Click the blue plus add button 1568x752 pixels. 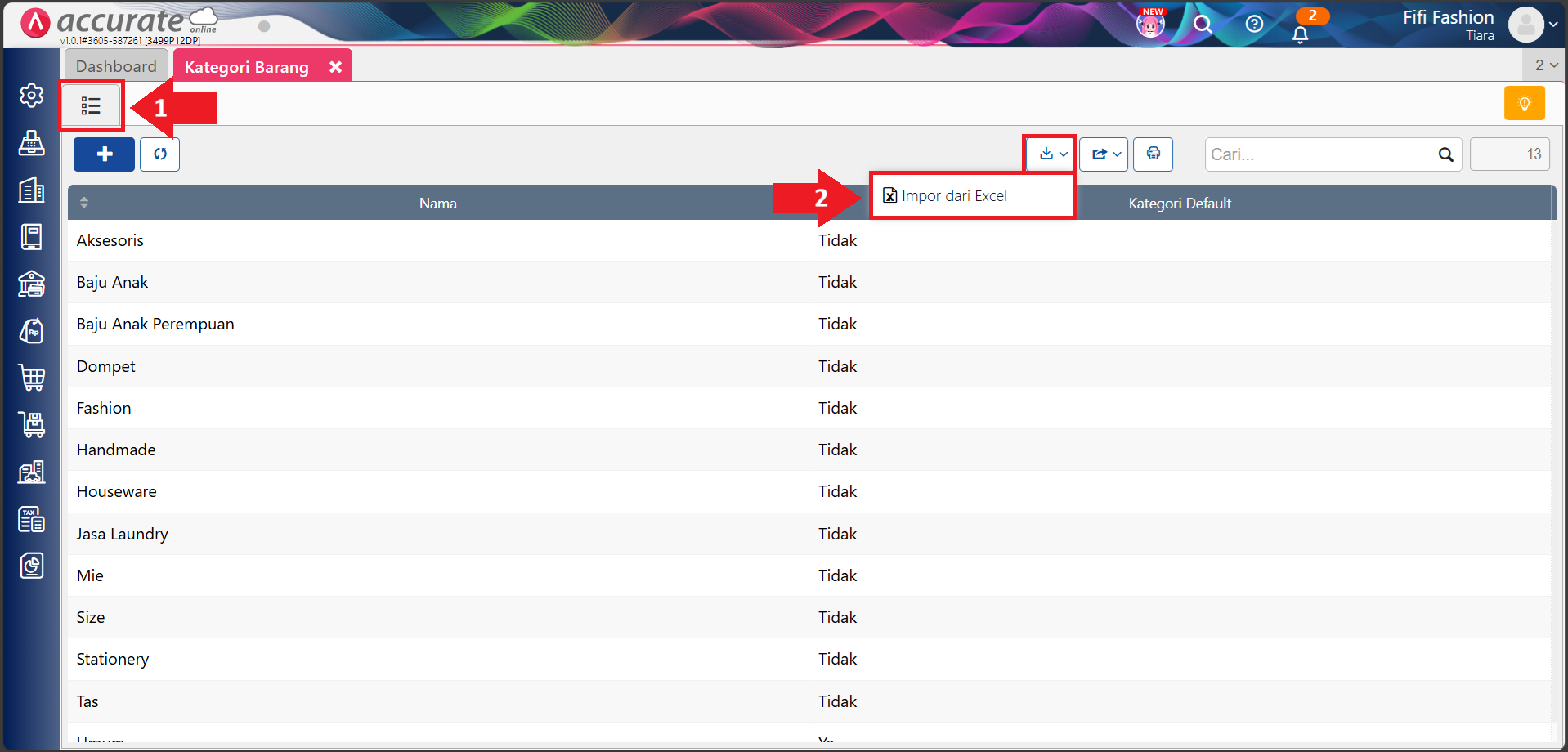click(x=104, y=154)
